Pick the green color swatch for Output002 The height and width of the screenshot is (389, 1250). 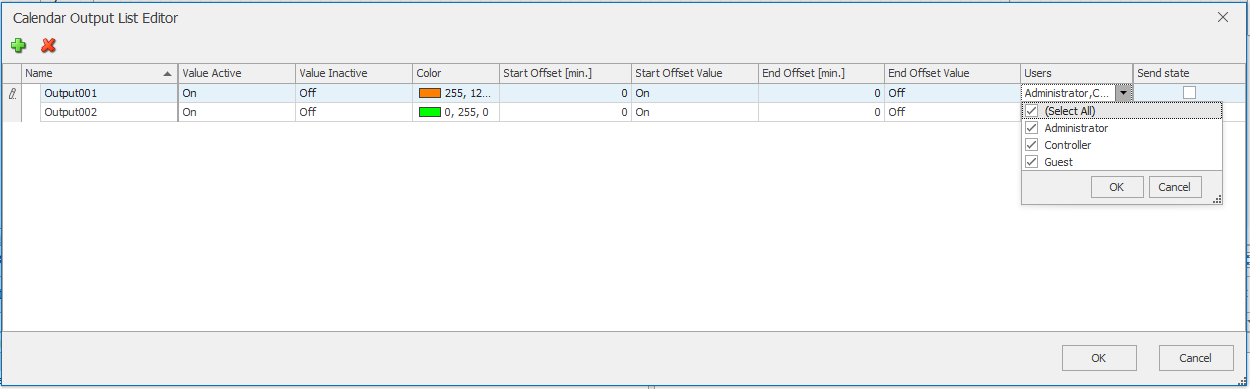pos(430,112)
